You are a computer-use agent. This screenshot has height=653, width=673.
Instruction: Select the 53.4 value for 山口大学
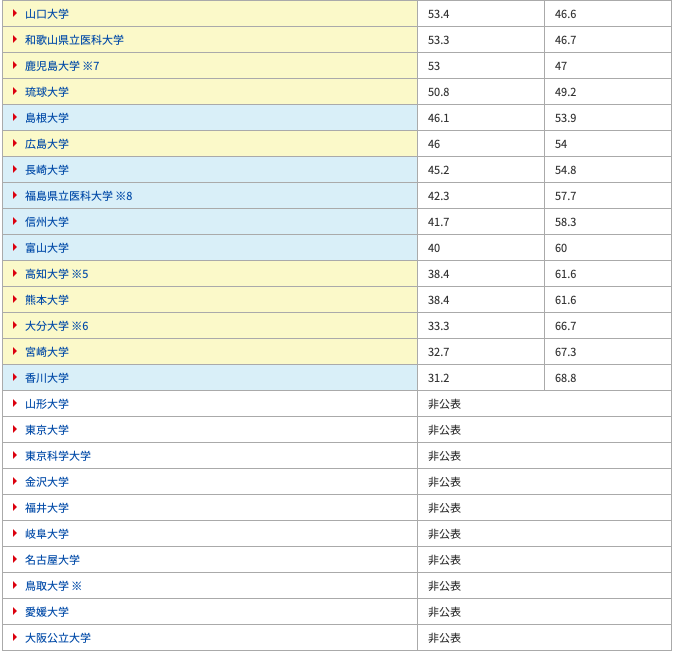tap(438, 14)
